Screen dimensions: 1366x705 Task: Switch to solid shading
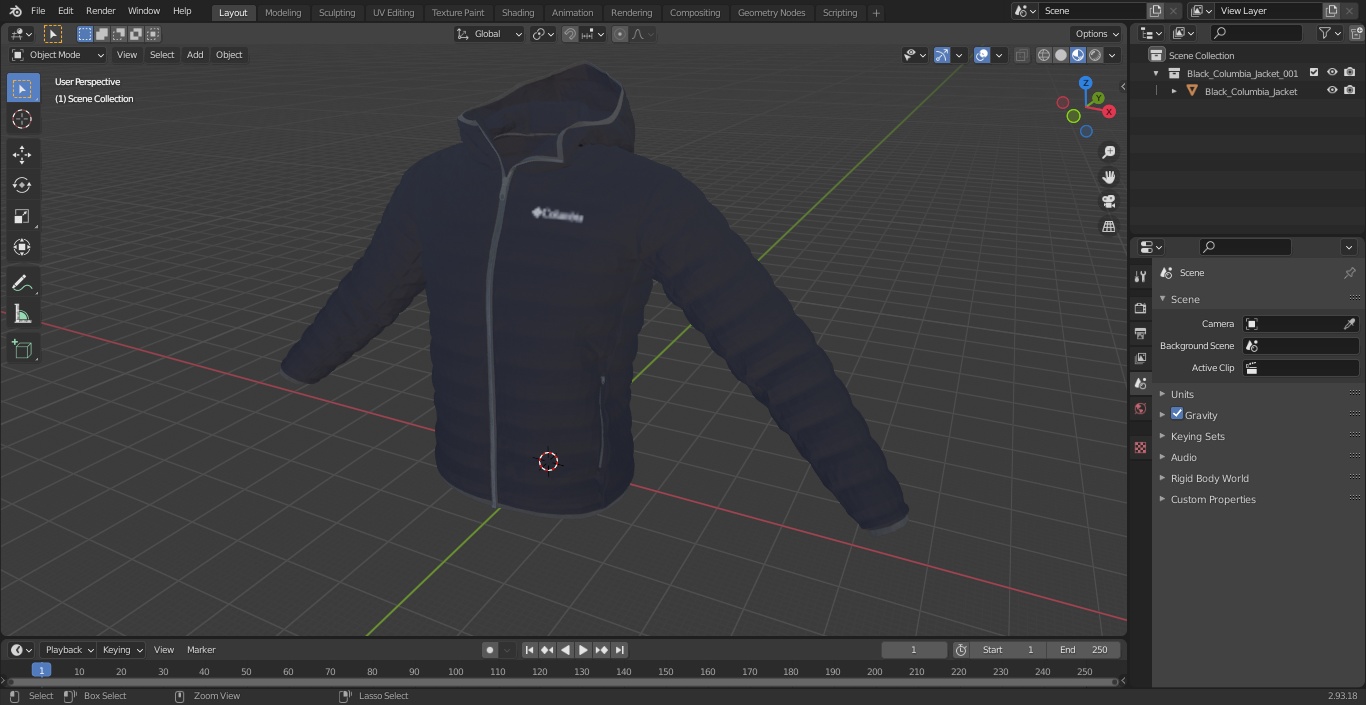(x=1061, y=55)
